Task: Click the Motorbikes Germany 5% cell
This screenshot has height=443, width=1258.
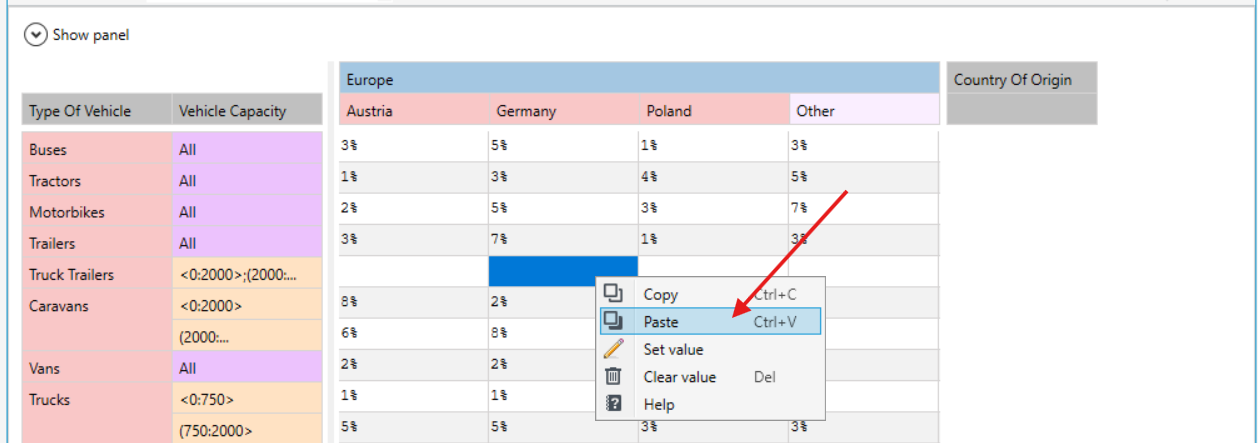Action: pyautogui.click(x=563, y=208)
